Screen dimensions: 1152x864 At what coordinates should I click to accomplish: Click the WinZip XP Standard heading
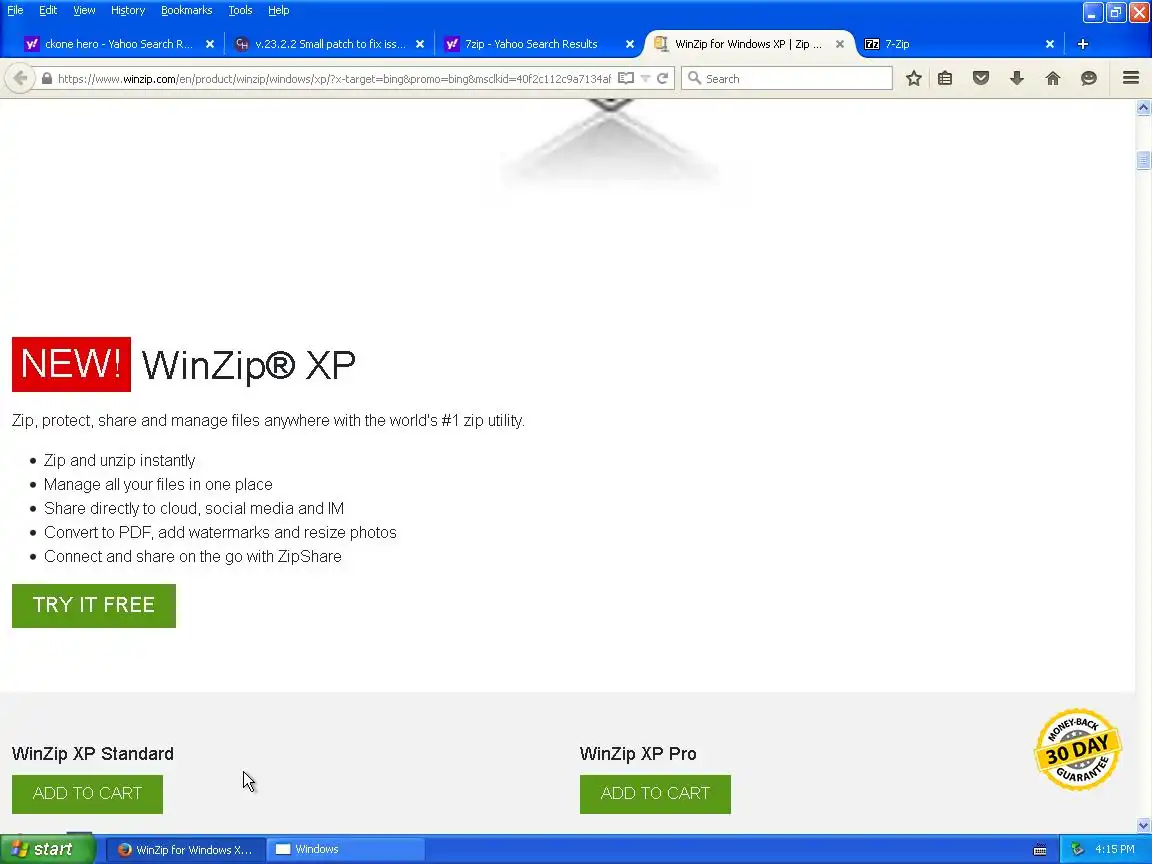pyautogui.click(x=93, y=754)
